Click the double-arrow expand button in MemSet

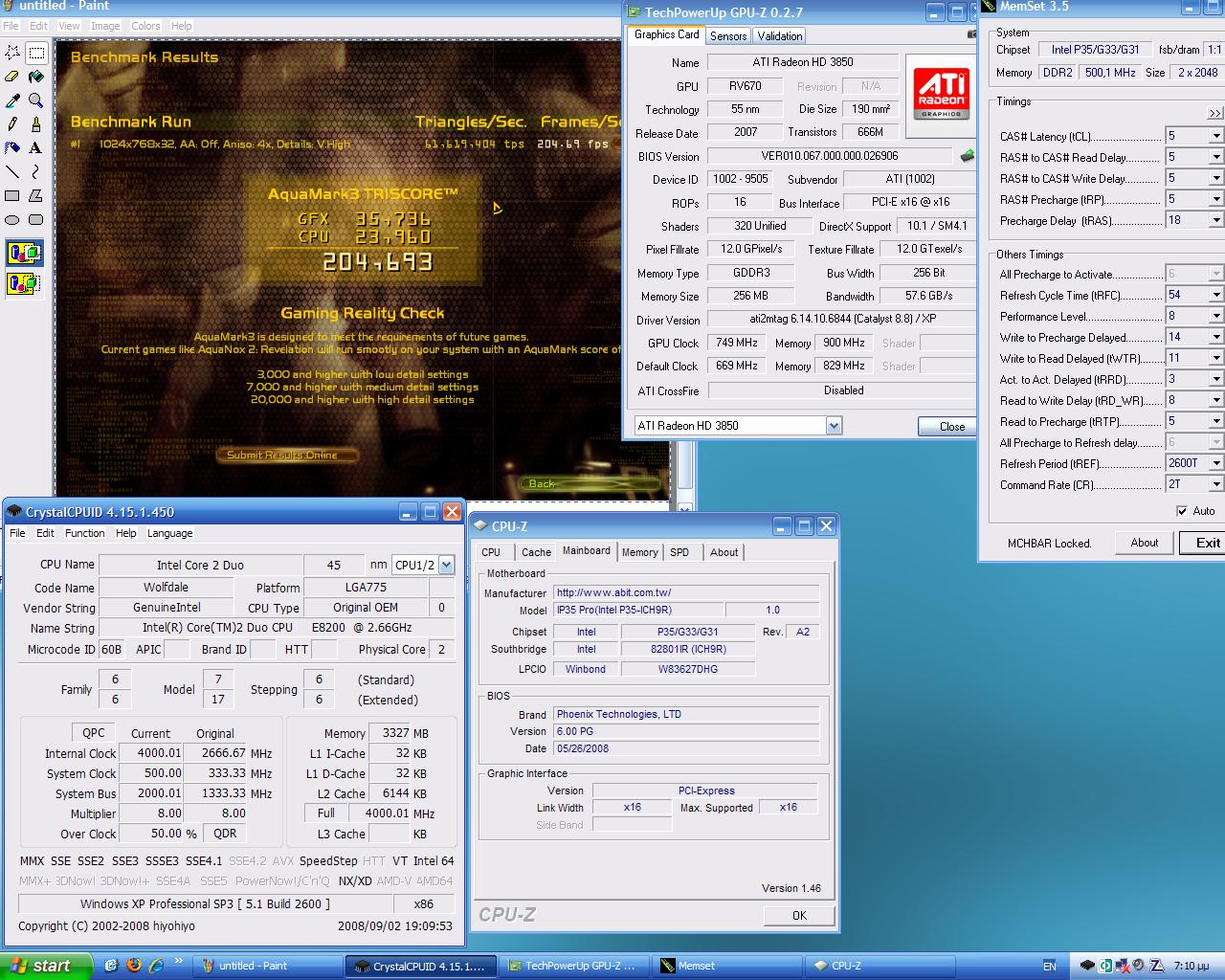click(x=1214, y=113)
